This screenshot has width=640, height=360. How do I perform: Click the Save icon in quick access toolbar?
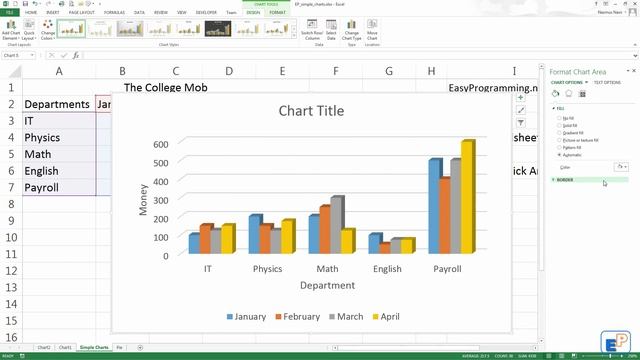coord(25,4)
